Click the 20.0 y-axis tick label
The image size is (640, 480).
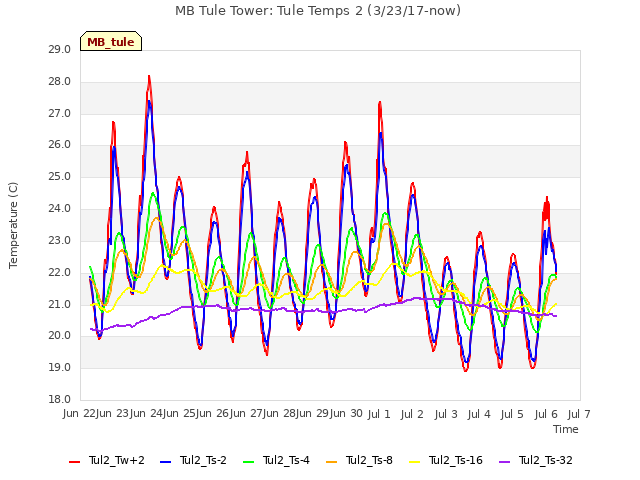click(x=60, y=336)
